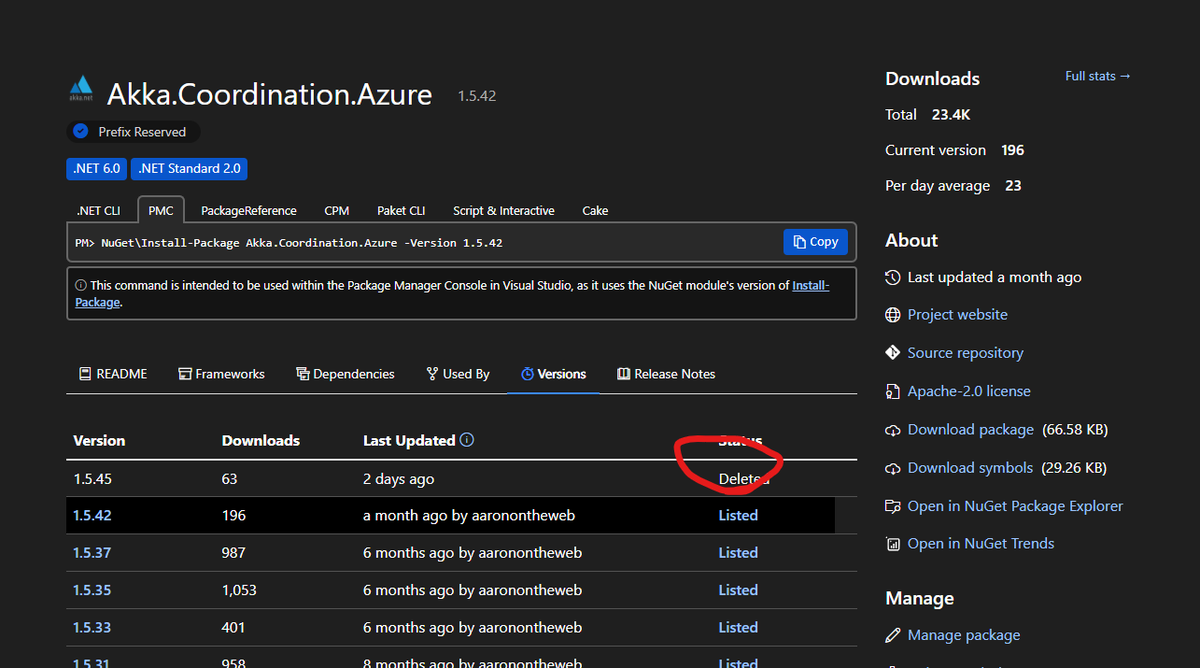Click the info icon in the Package Manager Console note

81,285
